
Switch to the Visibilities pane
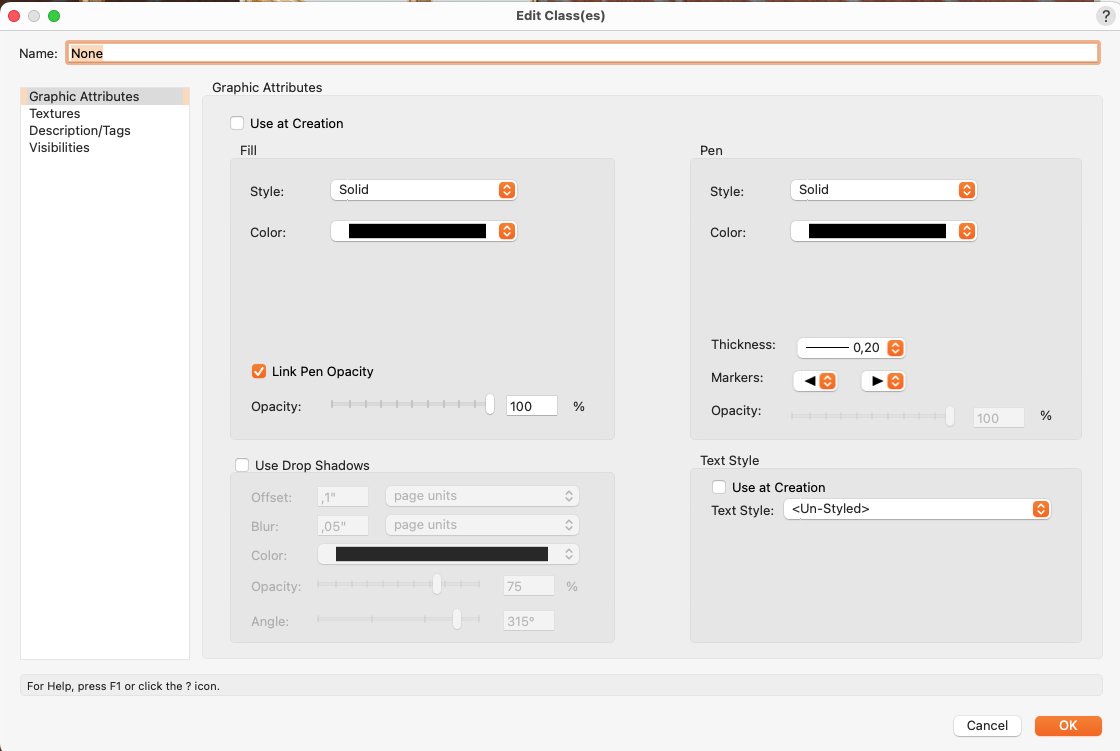click(x=59, y=148)
